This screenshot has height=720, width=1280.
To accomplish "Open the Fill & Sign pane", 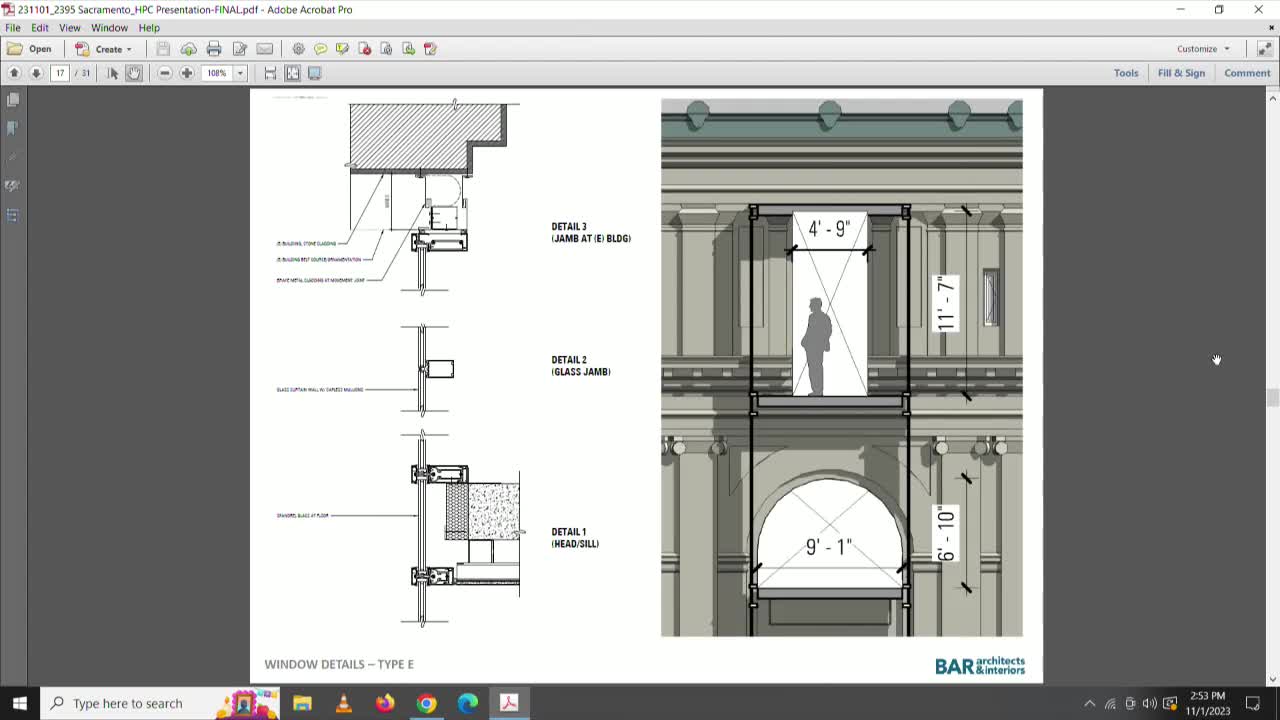I will pyautogui.click(x=1181, y=73).
